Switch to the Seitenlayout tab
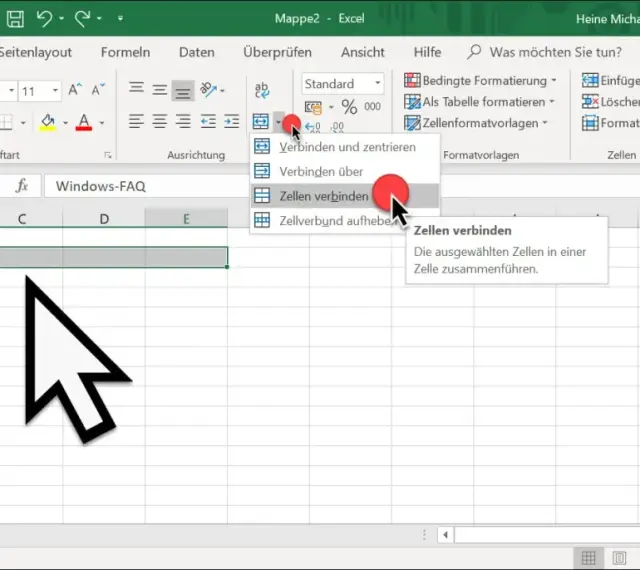640x570 pixels. tap(36, 52)
